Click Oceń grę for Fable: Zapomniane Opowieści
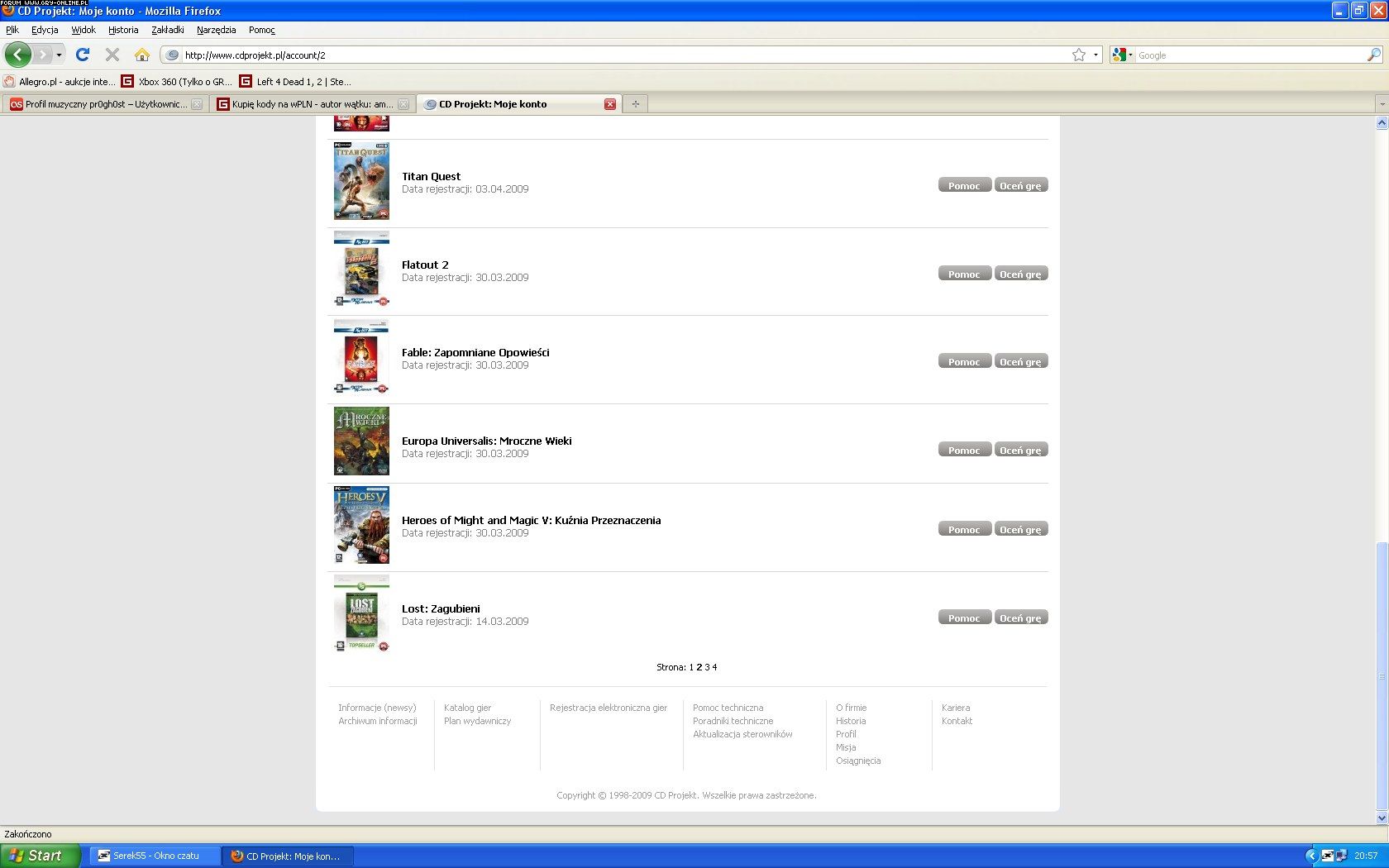Screen dimensions: 1389x868 [1021, 361]
